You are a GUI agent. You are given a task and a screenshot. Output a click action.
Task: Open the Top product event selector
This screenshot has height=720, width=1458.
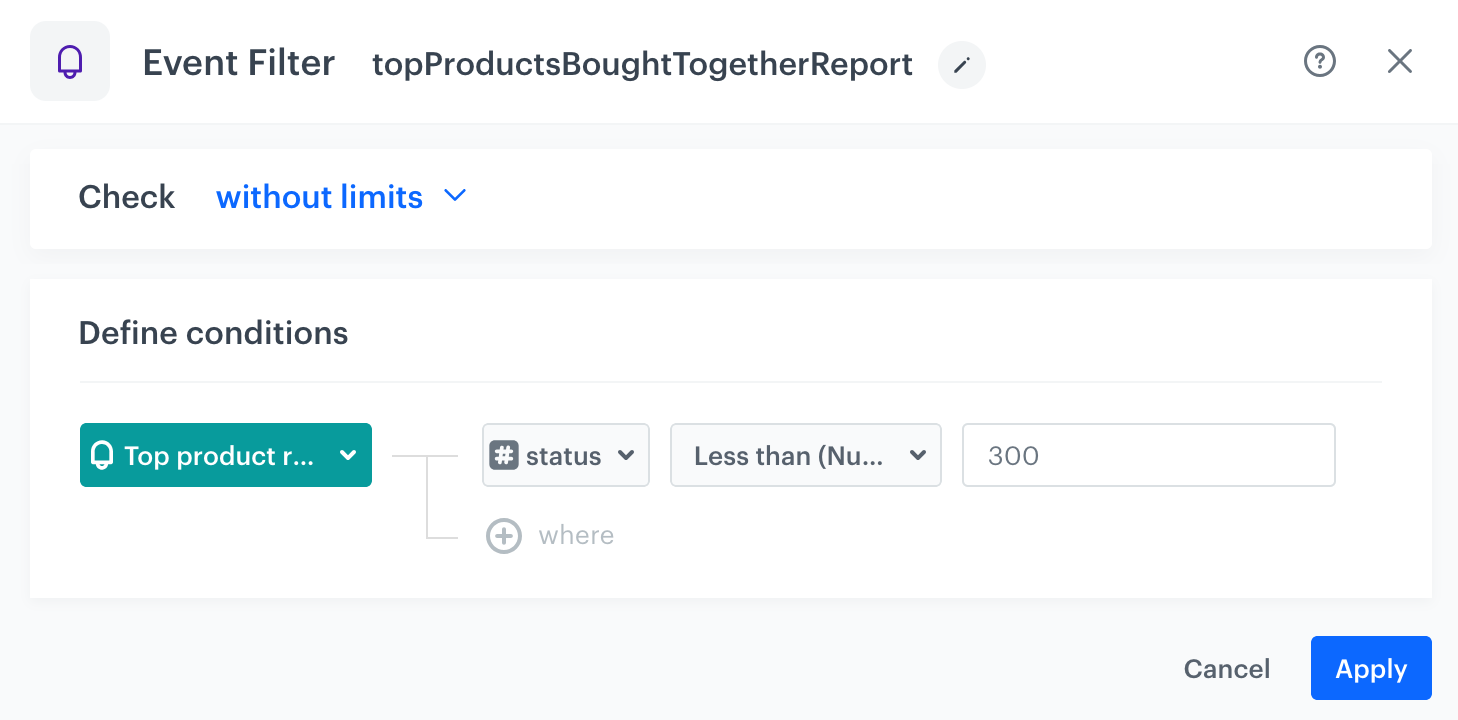(225, 455)
